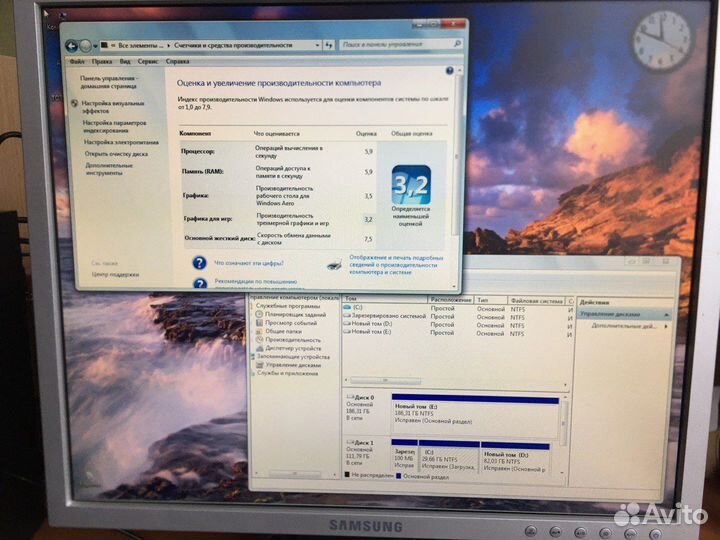Open the 'Файл' menu

[77, 61]
